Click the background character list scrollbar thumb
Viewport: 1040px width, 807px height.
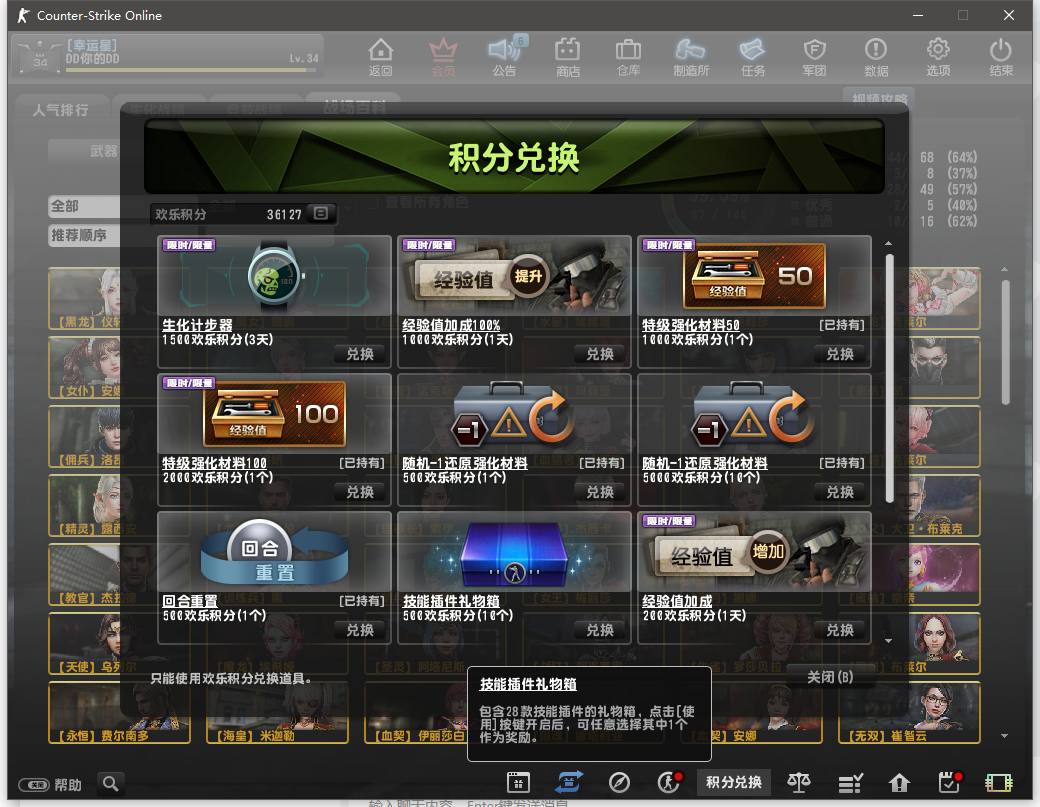(1006, 342)
